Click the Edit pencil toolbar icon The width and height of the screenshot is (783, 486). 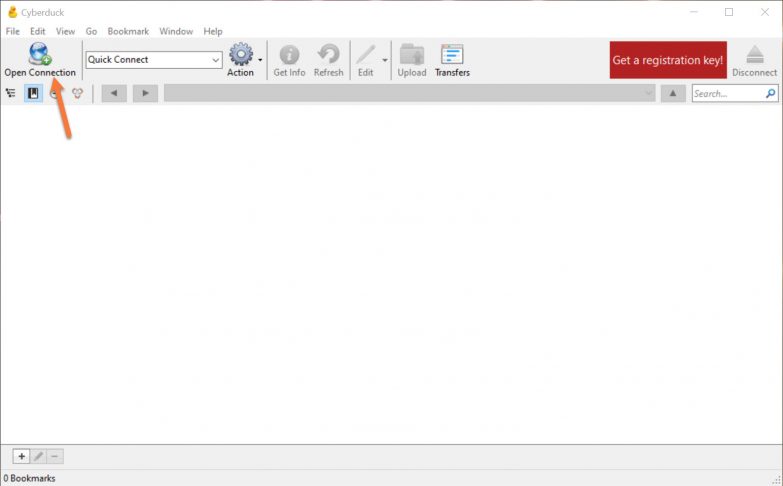pyautogui.click(x=365, y=55)
